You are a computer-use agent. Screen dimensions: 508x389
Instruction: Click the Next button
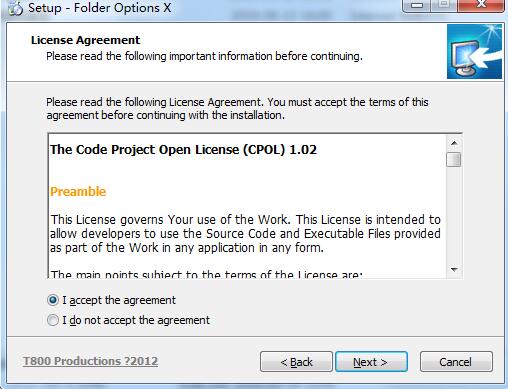(371, 362)
